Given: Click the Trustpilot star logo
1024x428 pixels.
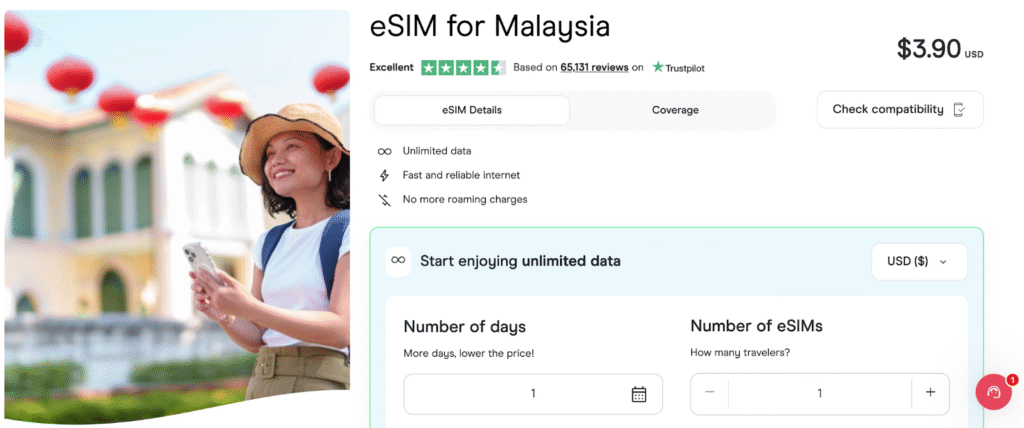Looking at the screenshot, I should point(658,67).
